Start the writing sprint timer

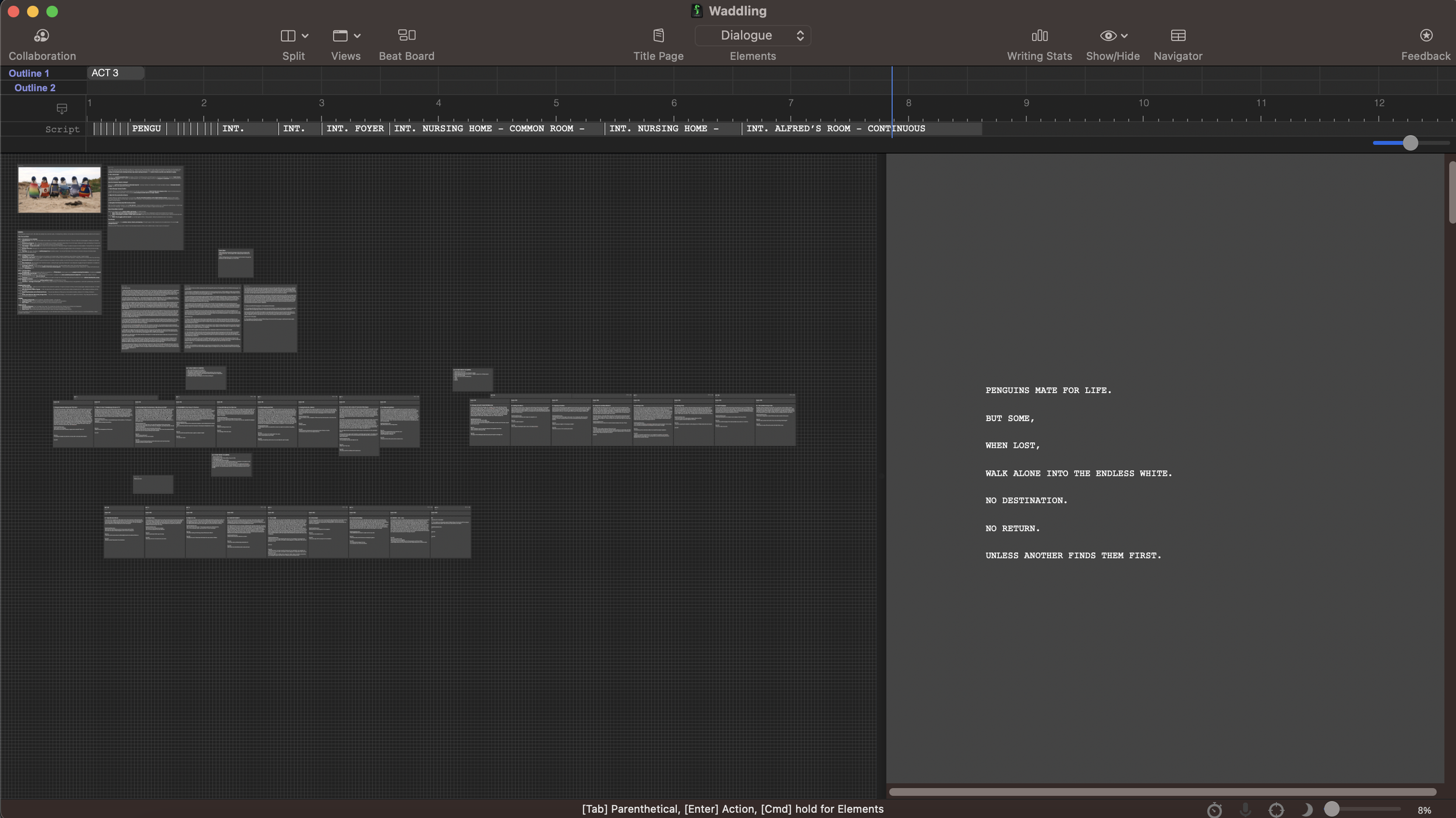pyautogui.click(x=1214, y=809)
